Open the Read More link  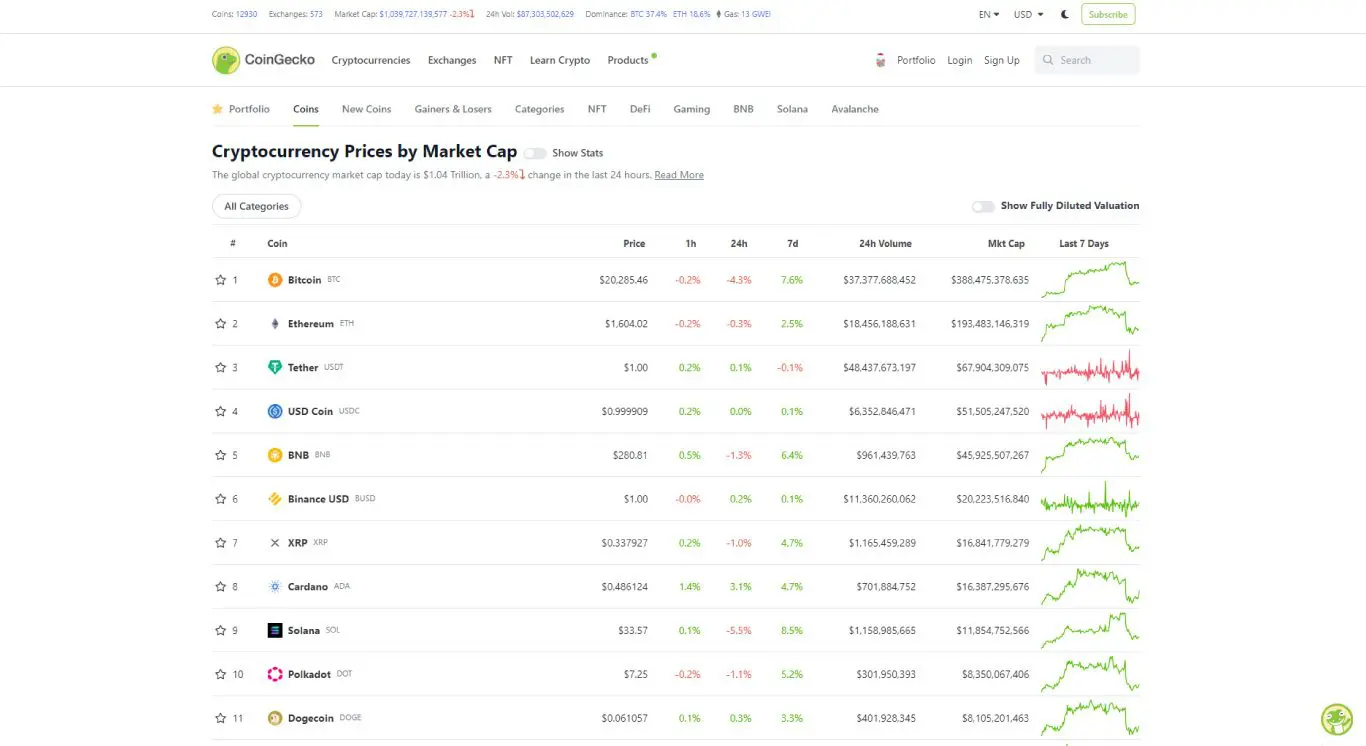point(679,175)
